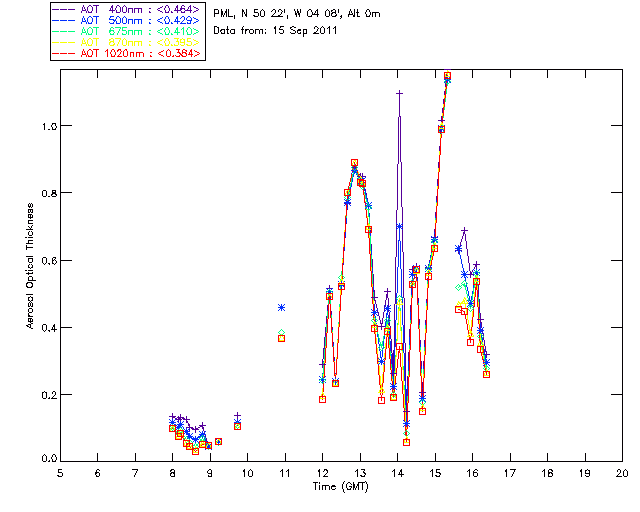Click the x-axis tick label 17
The width and height of the screenshot is (640, 512).
(x=510, y=473)
